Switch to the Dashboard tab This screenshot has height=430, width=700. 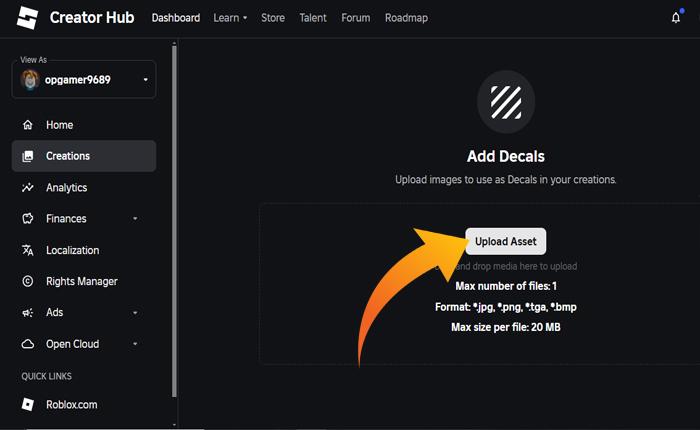point(175,18)
